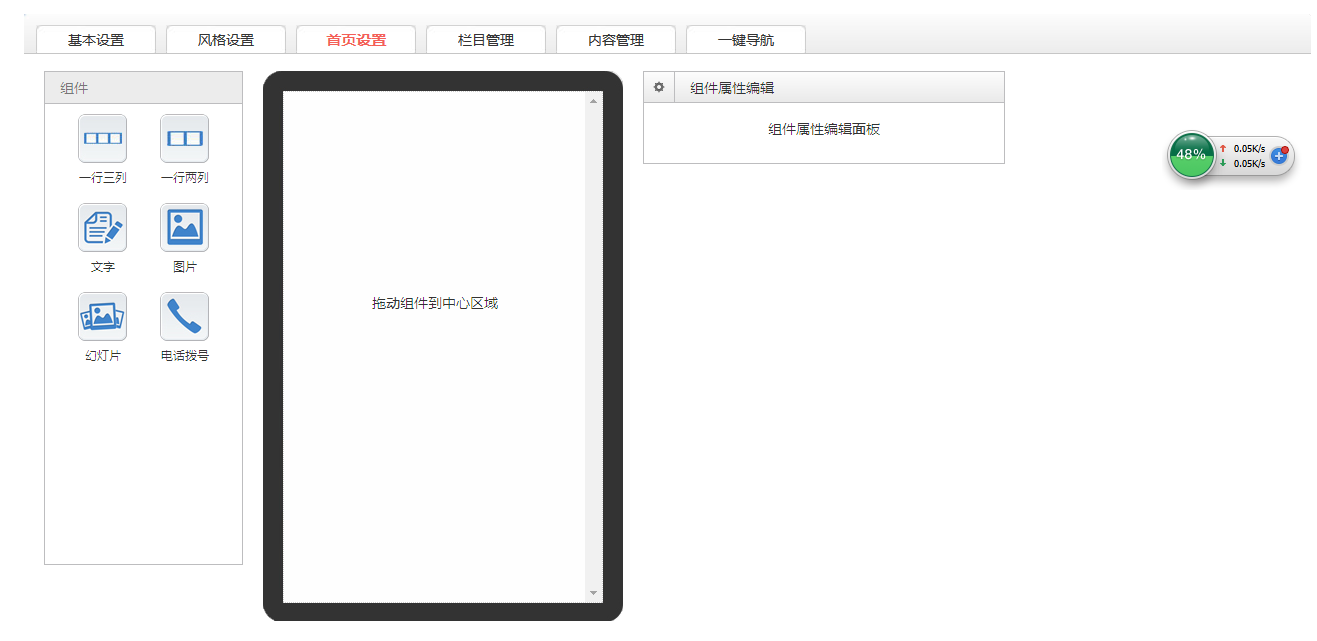Open the 内容管理 tab
The width and height of the screenshot is (1317, 641).
[616, 40]
